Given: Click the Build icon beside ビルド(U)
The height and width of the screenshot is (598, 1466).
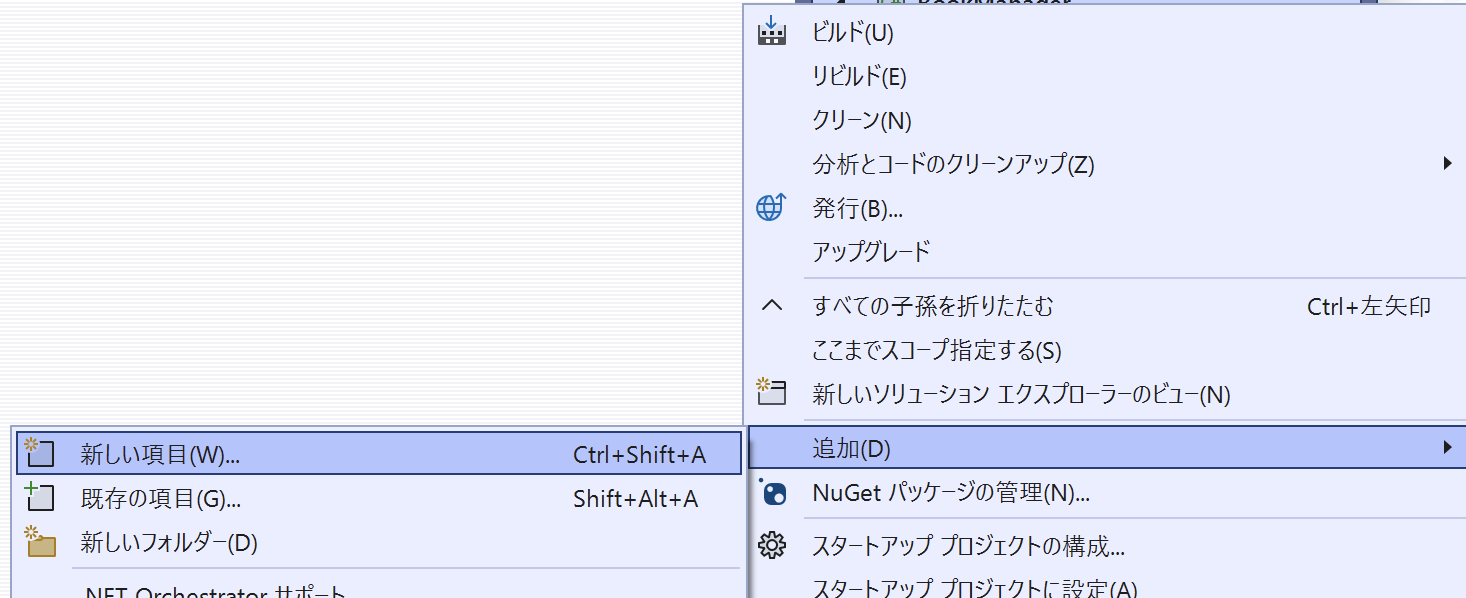Looking at the screenshot, I should [771, 32].
